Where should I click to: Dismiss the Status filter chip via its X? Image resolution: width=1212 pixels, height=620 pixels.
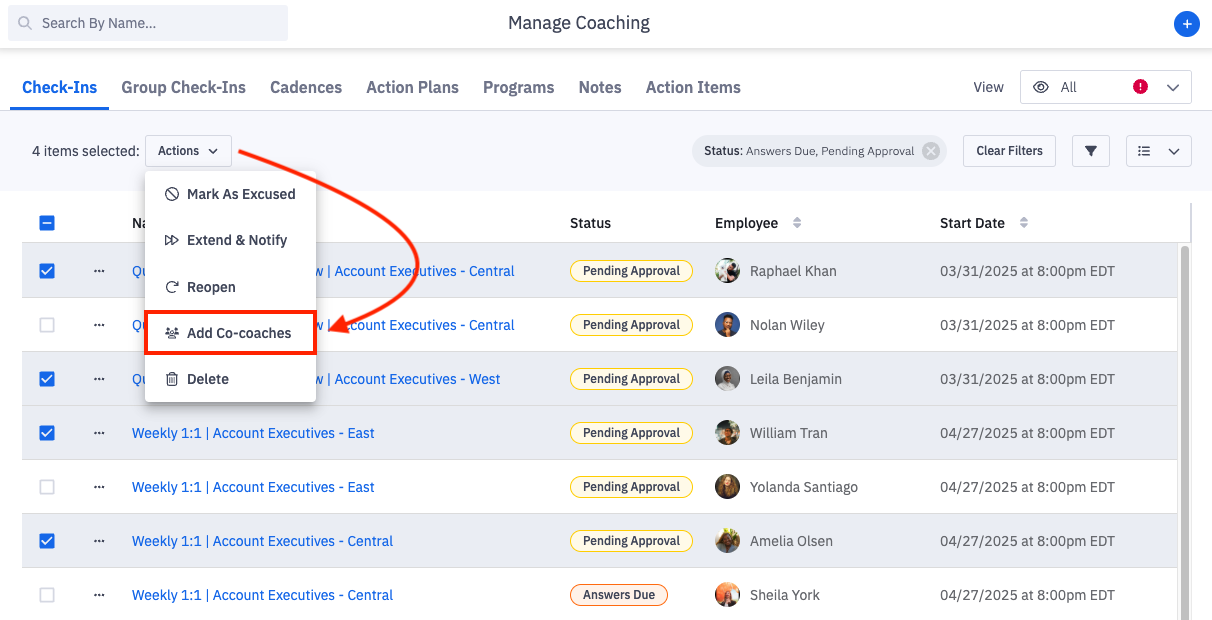(x=930, y=150)
